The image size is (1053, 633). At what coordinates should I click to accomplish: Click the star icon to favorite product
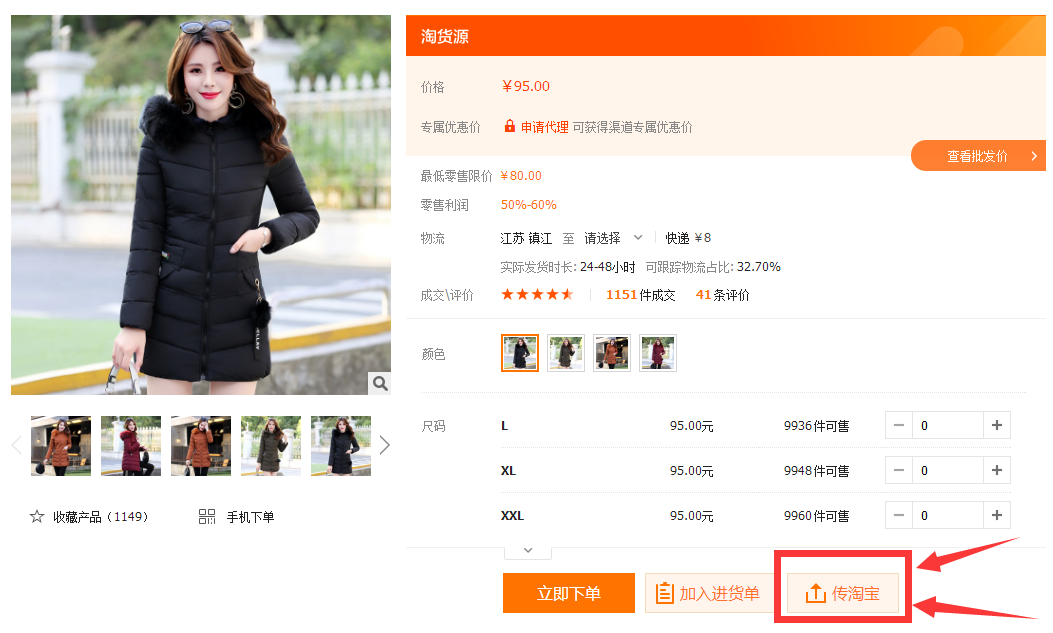(37, 517)
